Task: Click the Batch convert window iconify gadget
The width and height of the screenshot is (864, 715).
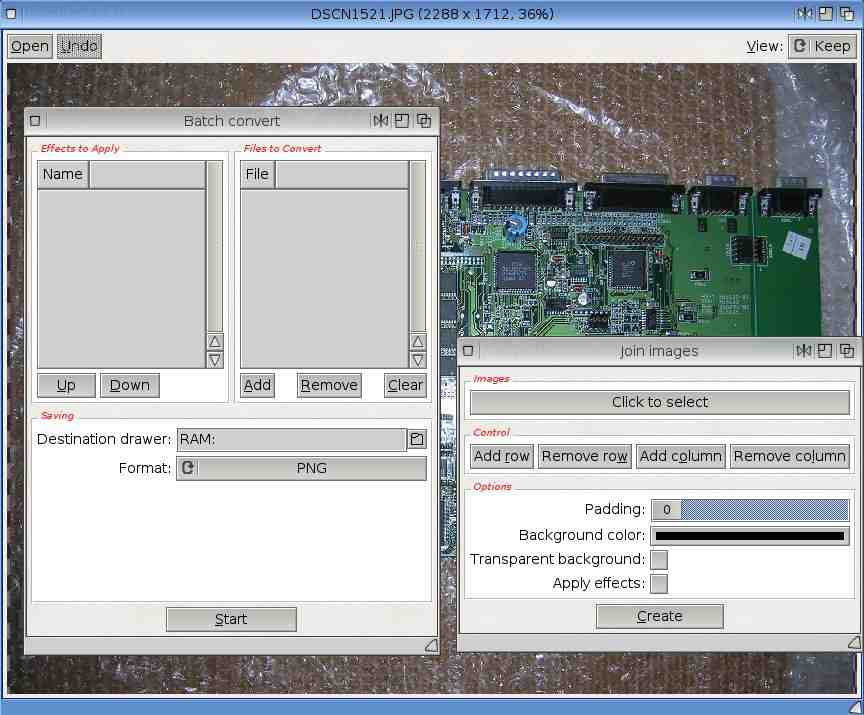Action: [380, 121]
